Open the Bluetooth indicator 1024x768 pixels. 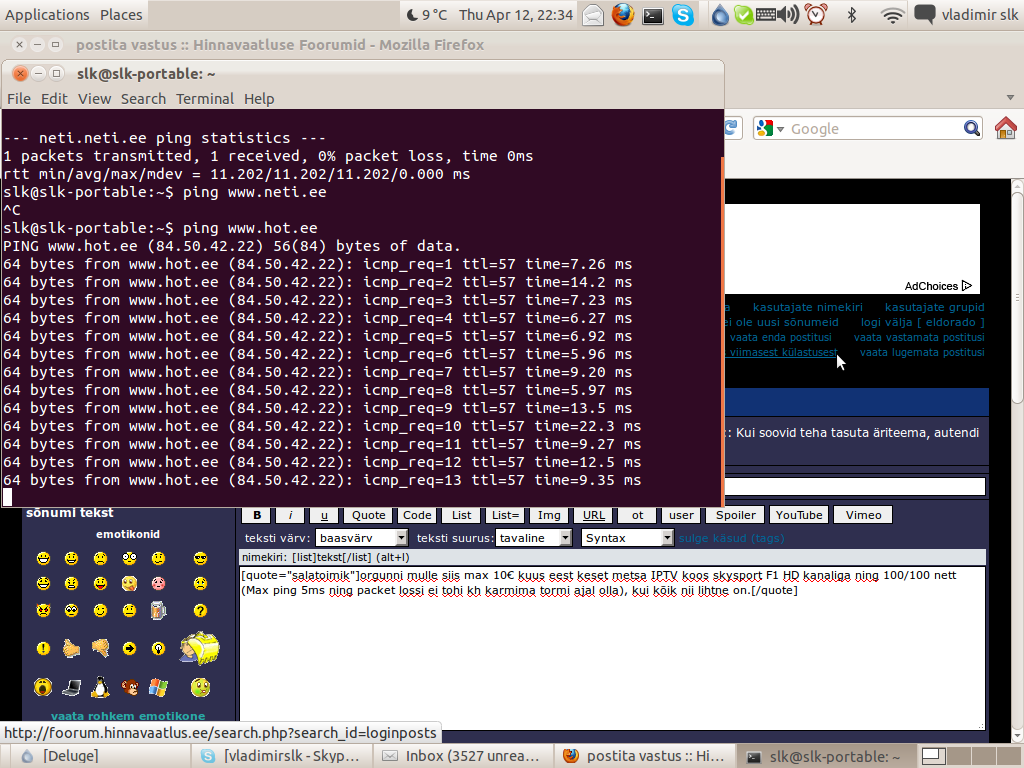[x=852, y=14]
